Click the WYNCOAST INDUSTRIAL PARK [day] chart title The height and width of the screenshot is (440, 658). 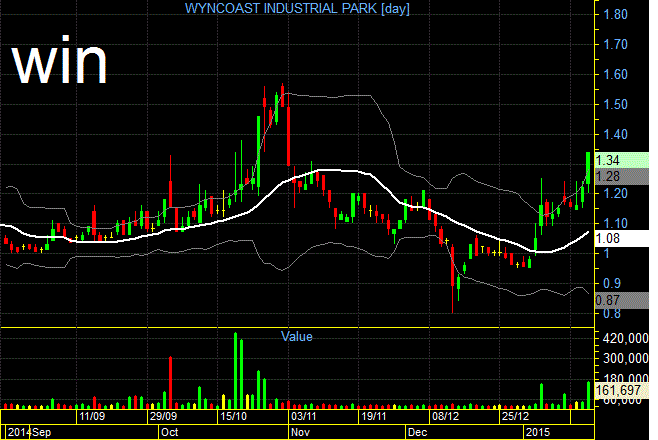pos(297,8)
